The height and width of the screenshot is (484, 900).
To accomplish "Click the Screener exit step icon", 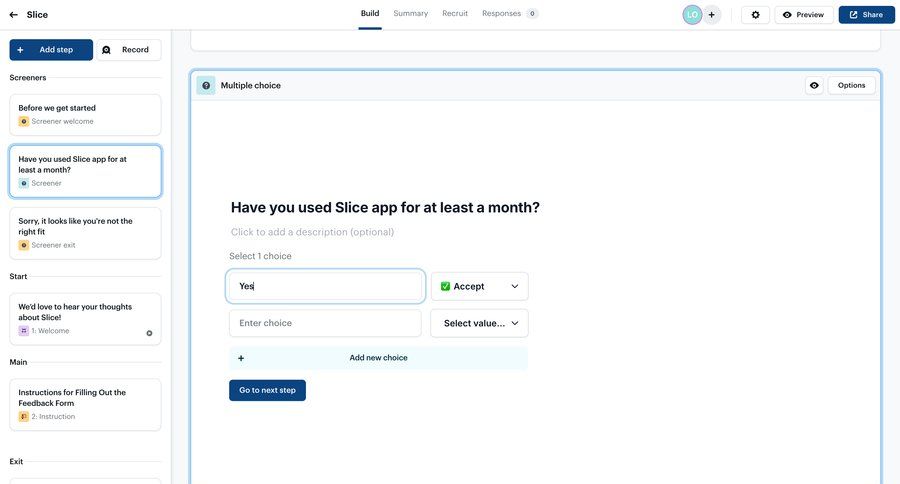I will pos(24,245).
